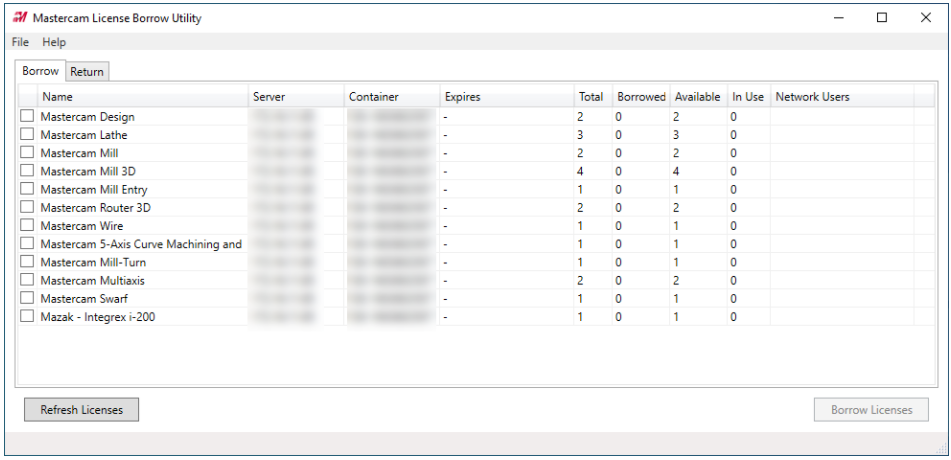The width and height of the screenshot is (951, 460).
Task: Select the Mastercam Router 3D checkbox
Action: point(27,207)
